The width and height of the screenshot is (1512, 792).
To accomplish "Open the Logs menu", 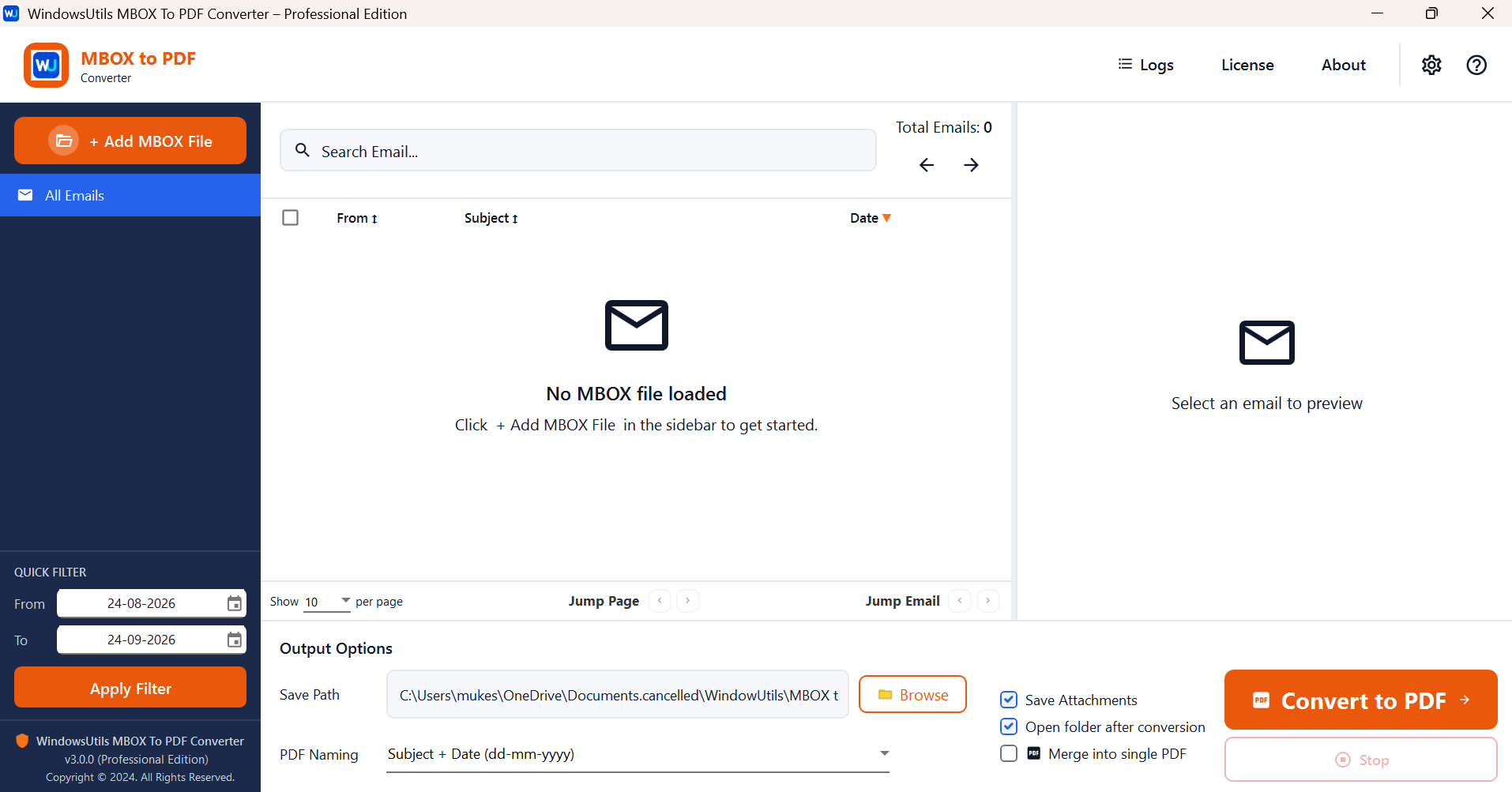I will coord(1145,65).
